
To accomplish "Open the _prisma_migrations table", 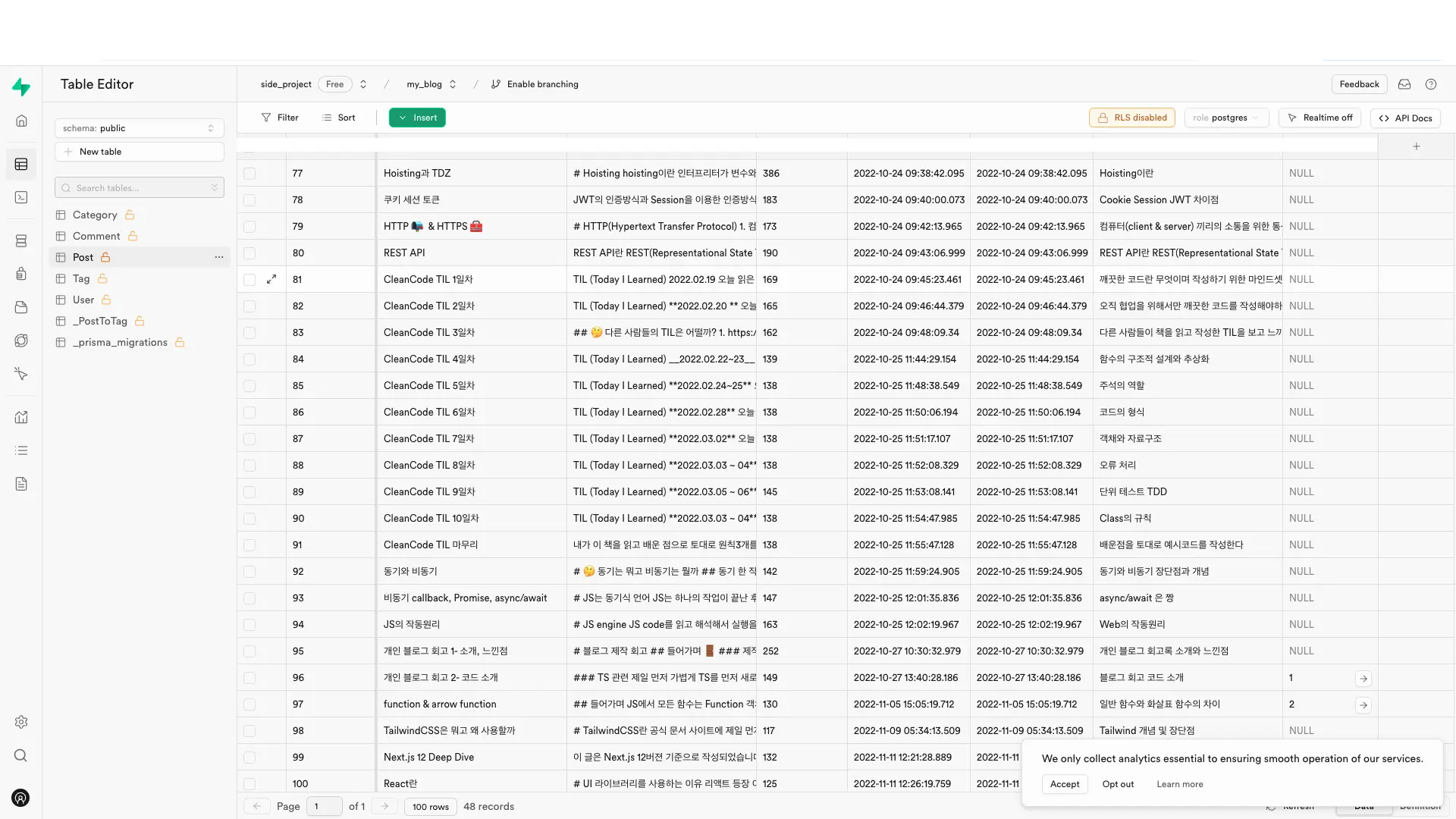I will pos(120,342).
